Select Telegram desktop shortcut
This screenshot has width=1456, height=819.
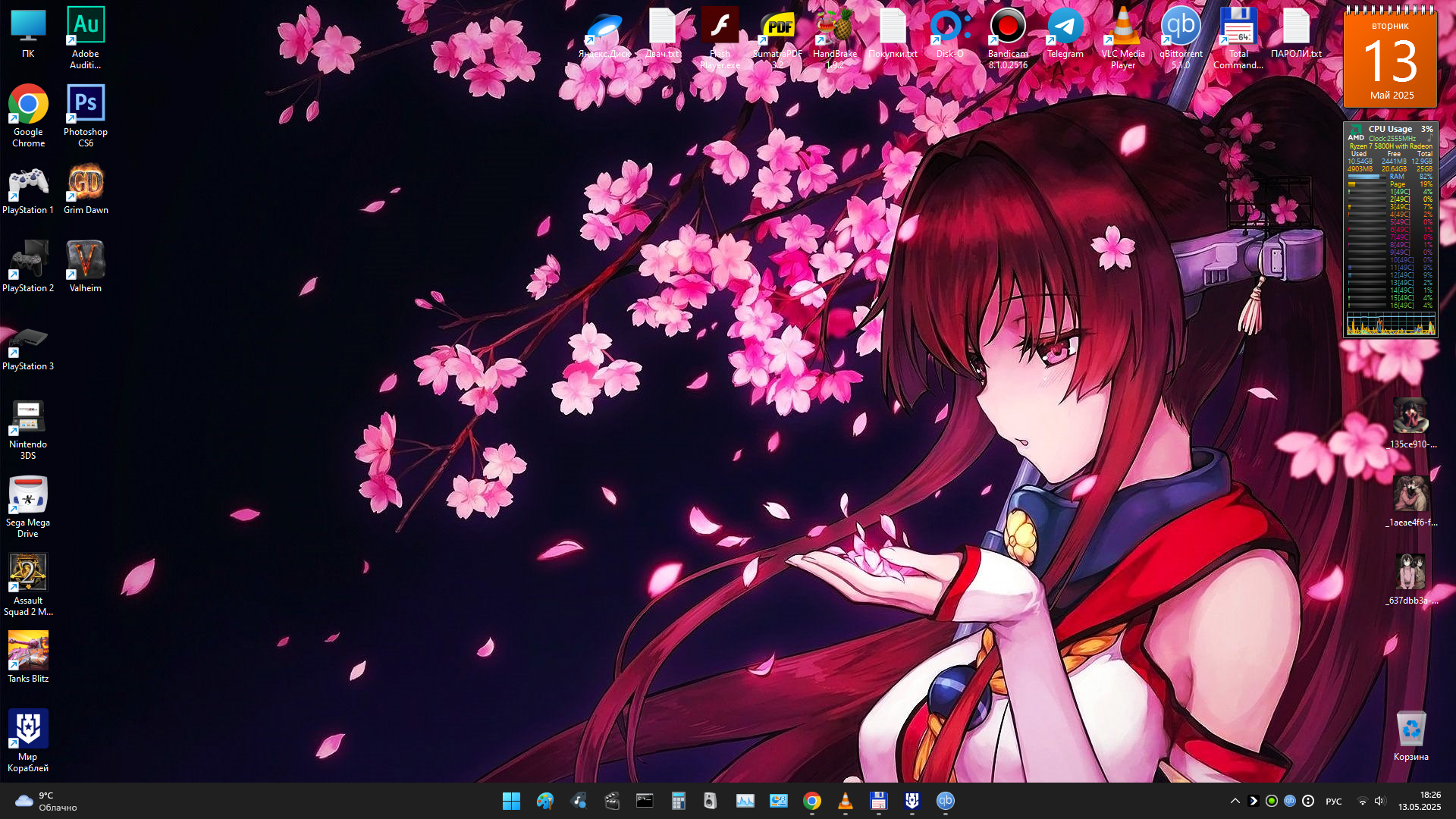[1065, 34]
